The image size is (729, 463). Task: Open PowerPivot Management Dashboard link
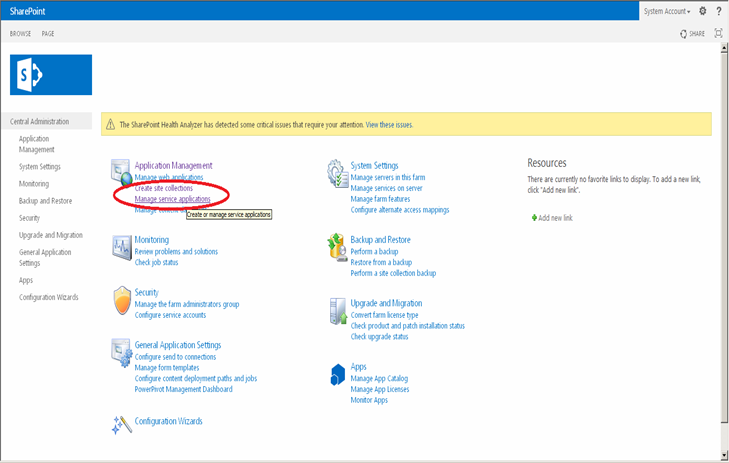(184, 389)
